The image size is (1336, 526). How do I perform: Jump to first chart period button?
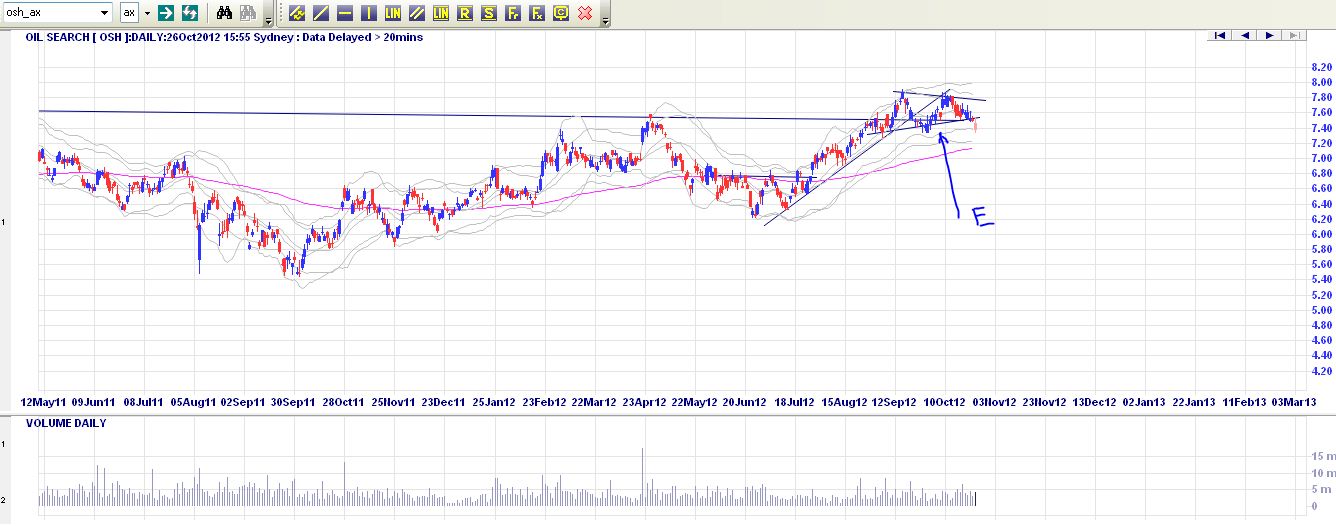click(x=1219, y=35)
